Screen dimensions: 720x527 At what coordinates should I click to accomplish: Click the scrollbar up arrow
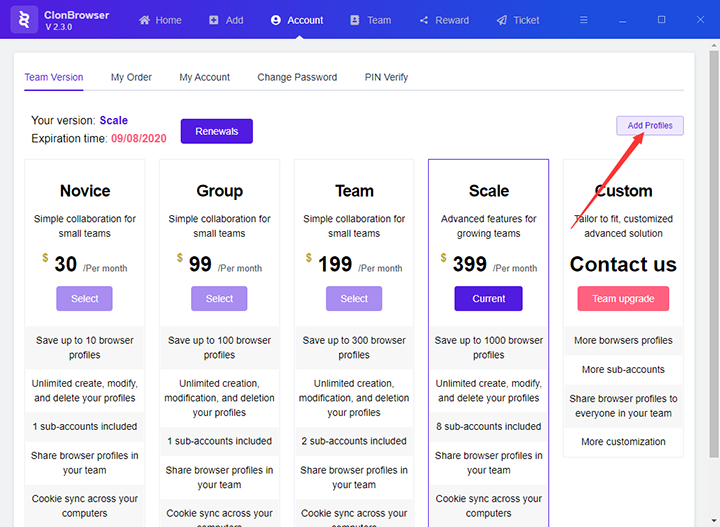(x=714, y=45)
